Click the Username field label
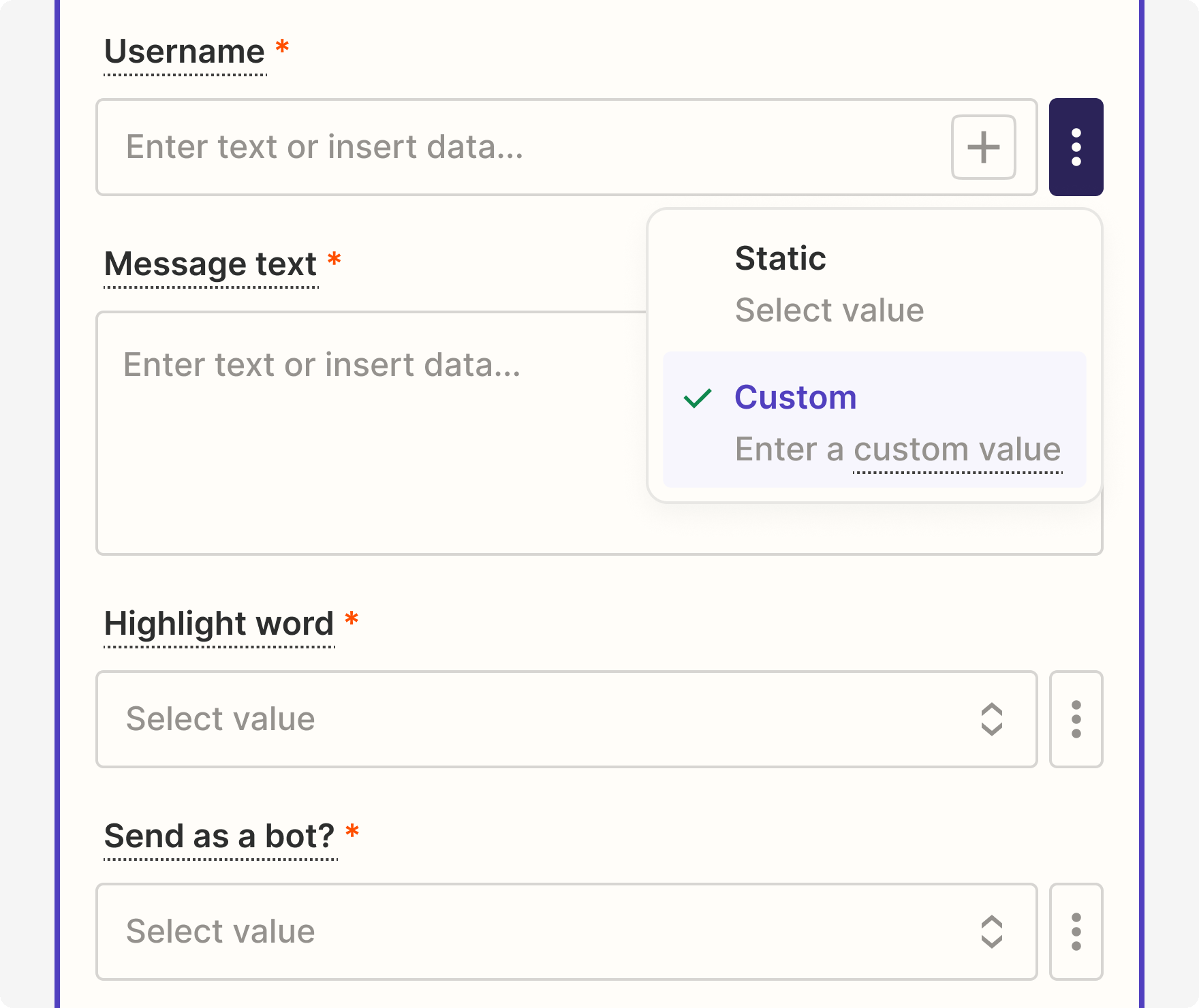 coord(185,52)
